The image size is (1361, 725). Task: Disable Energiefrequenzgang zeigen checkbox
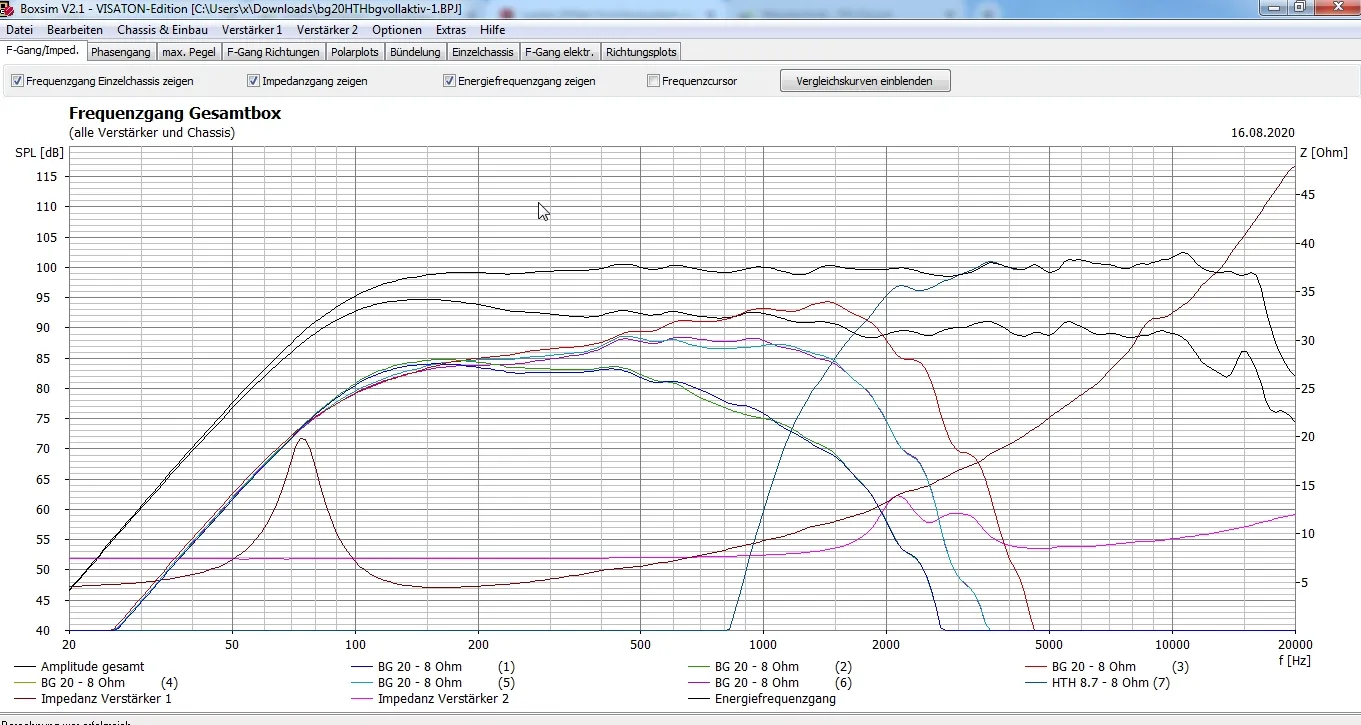click(x=450, y=81)
